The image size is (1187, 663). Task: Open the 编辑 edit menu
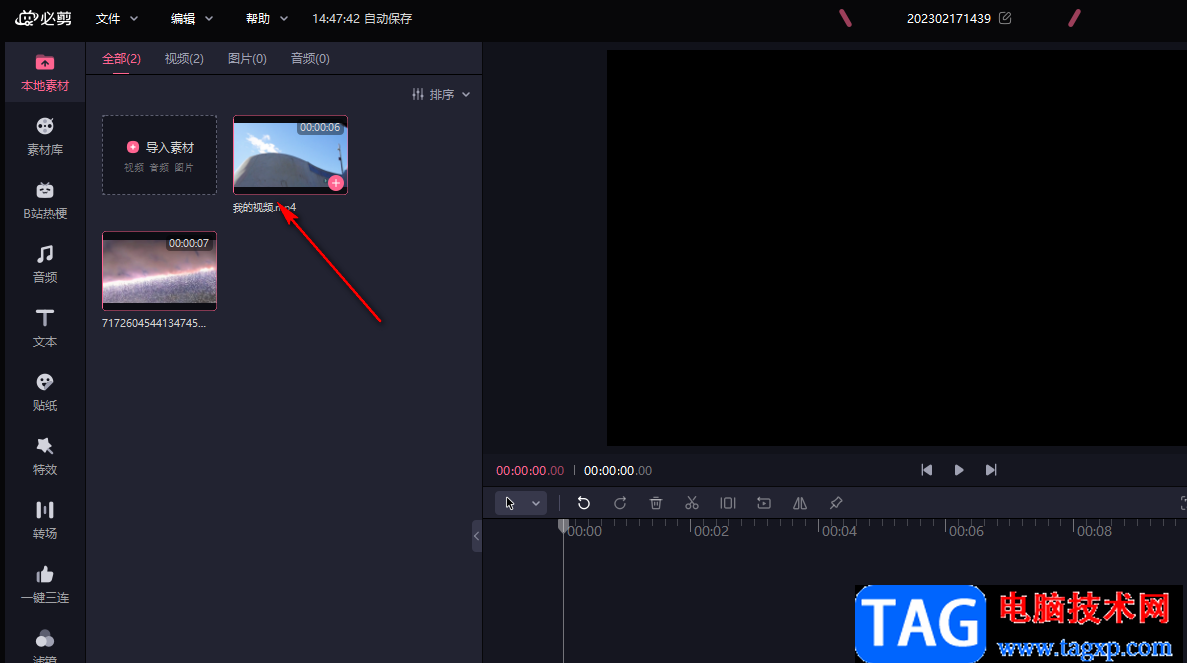coord(192,18)
